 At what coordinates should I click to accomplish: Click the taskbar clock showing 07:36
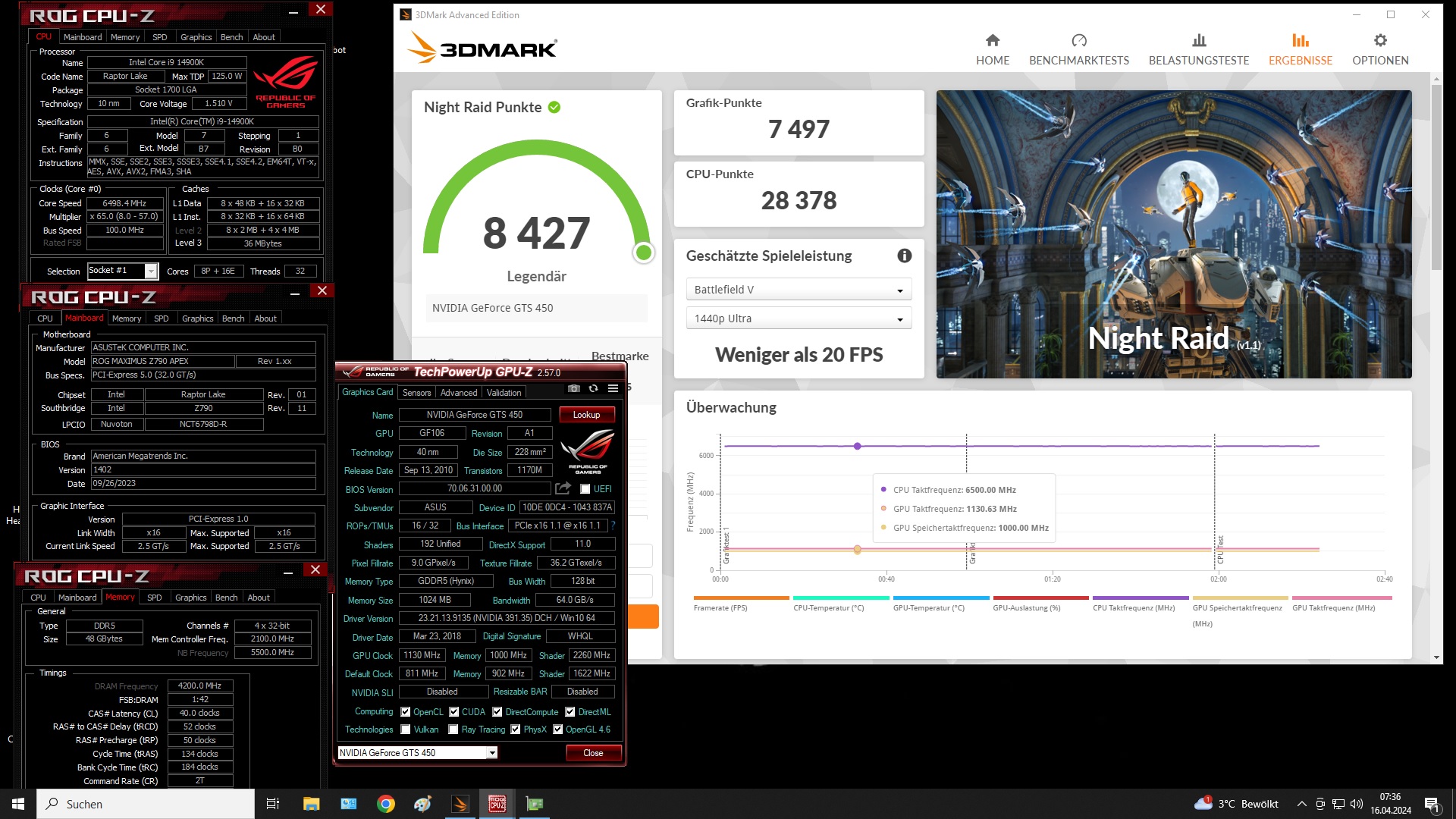tap(1390, 804)
